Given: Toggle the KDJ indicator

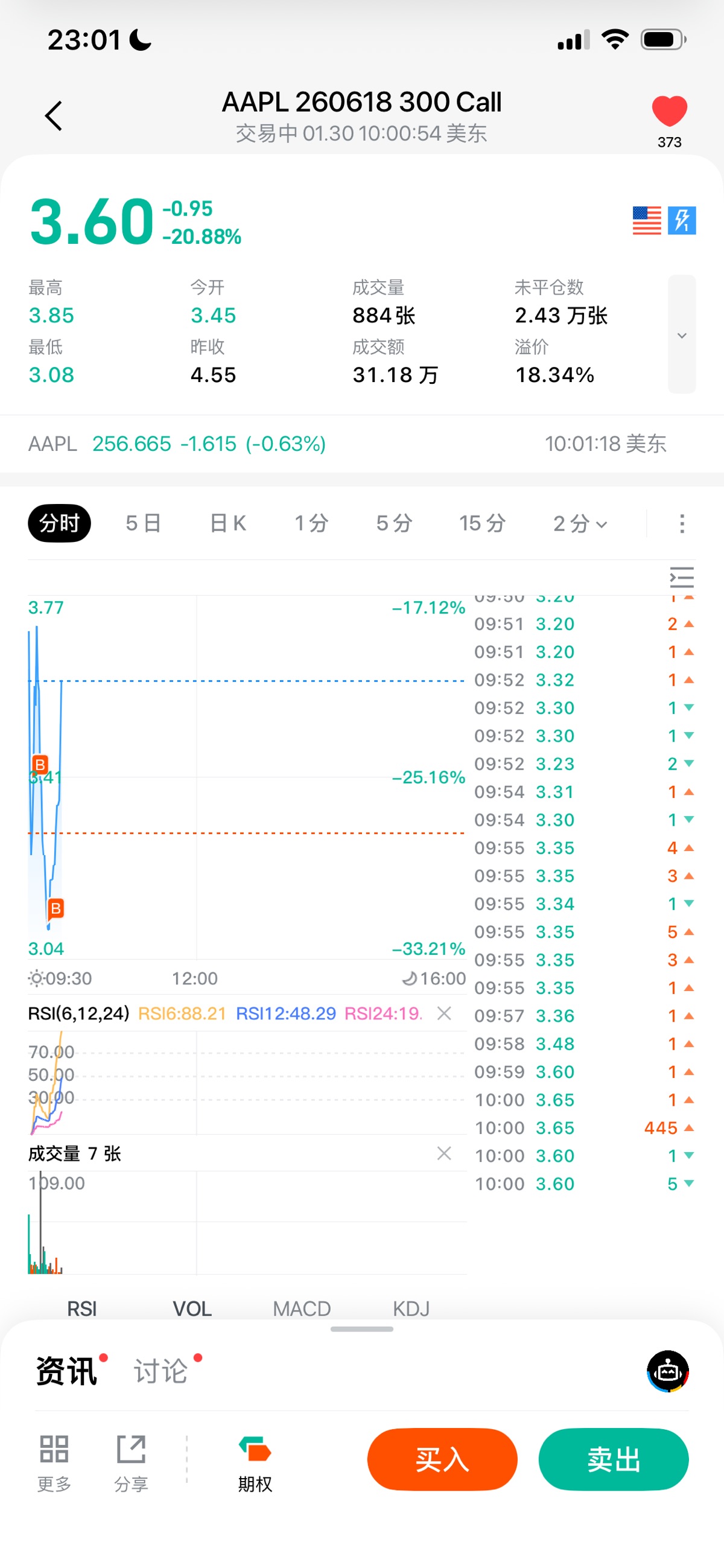Looking at the screenshot, I should (411, 1308).
